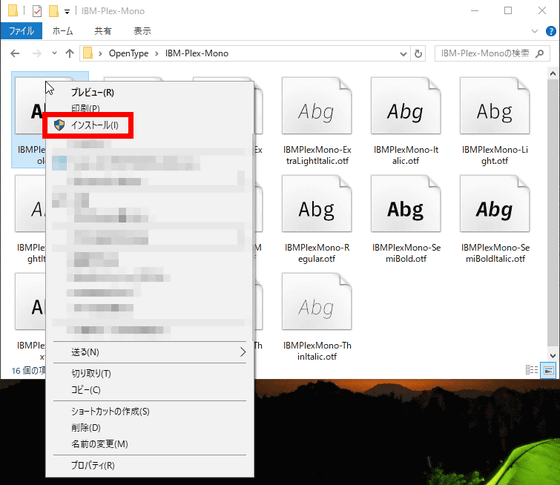Switch to the View ribbon tab
The width and height of the screenshot is (560, 485).
click(x=142, y=31)
